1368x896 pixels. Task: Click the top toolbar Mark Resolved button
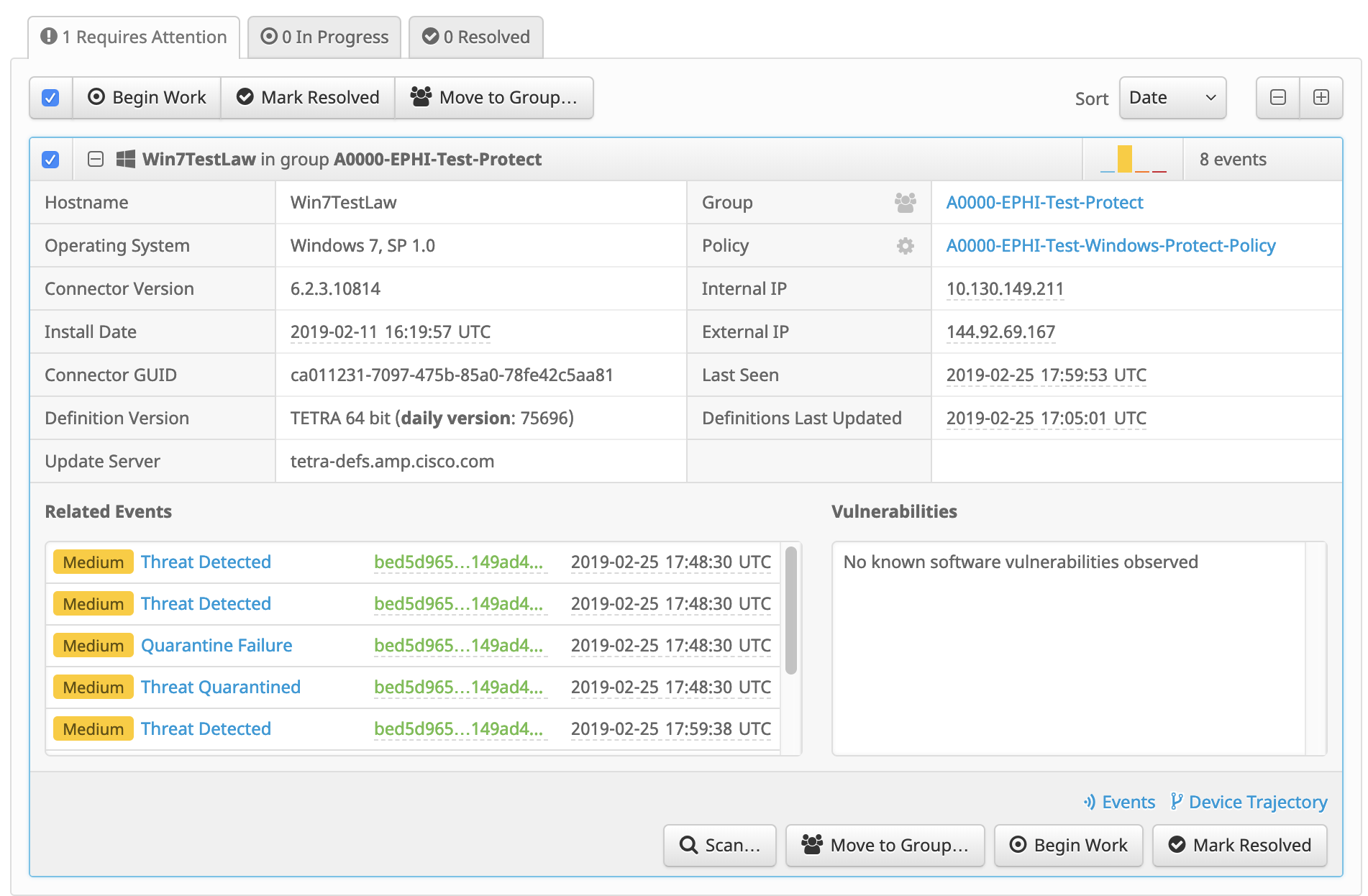(308, 98)
